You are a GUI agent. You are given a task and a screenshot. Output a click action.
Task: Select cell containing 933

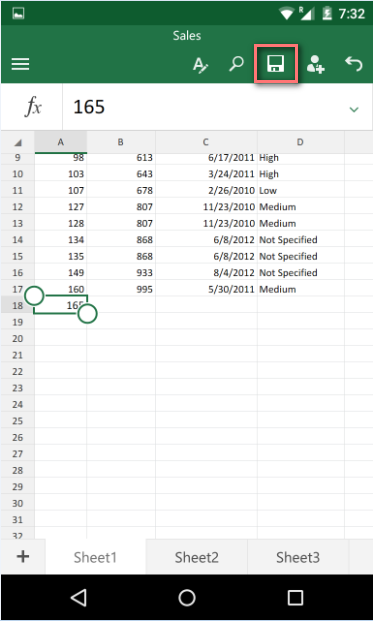121,272
